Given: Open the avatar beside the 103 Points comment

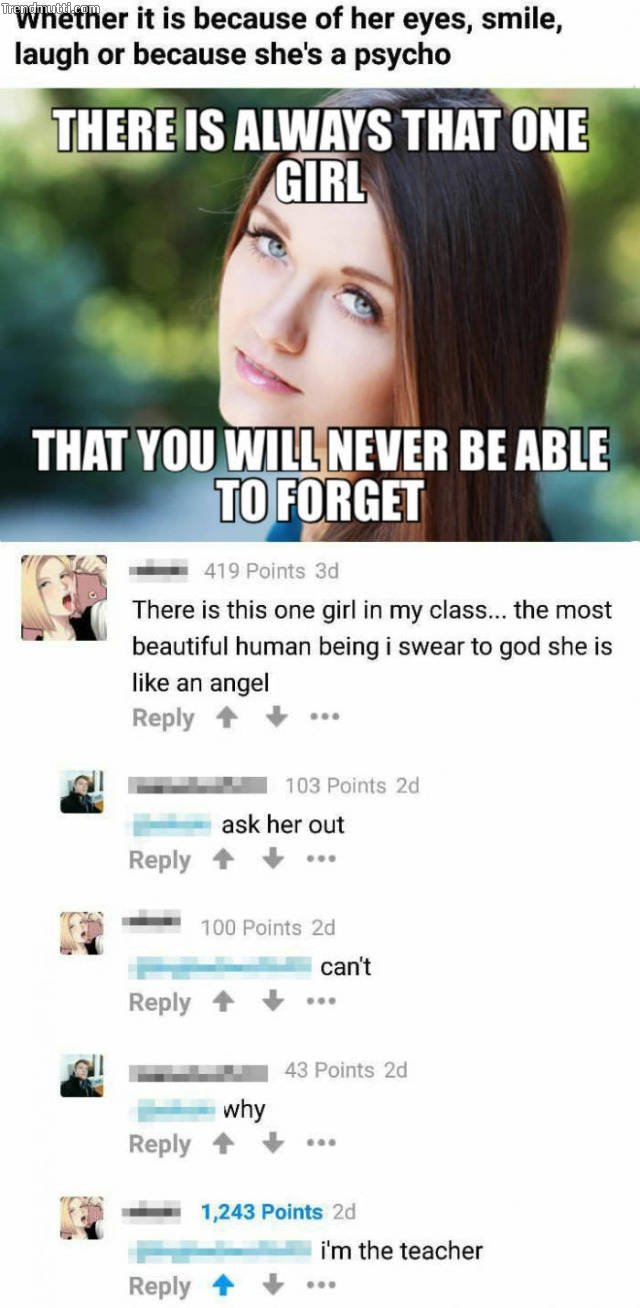Looking at the screenshot, I should point(82,792).
